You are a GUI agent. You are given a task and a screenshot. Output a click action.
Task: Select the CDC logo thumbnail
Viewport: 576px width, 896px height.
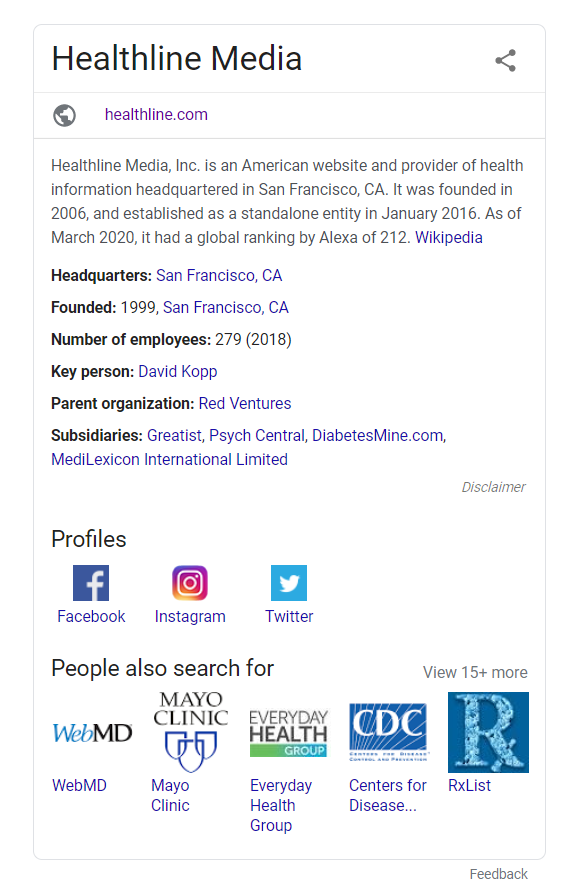coord(388,733)
